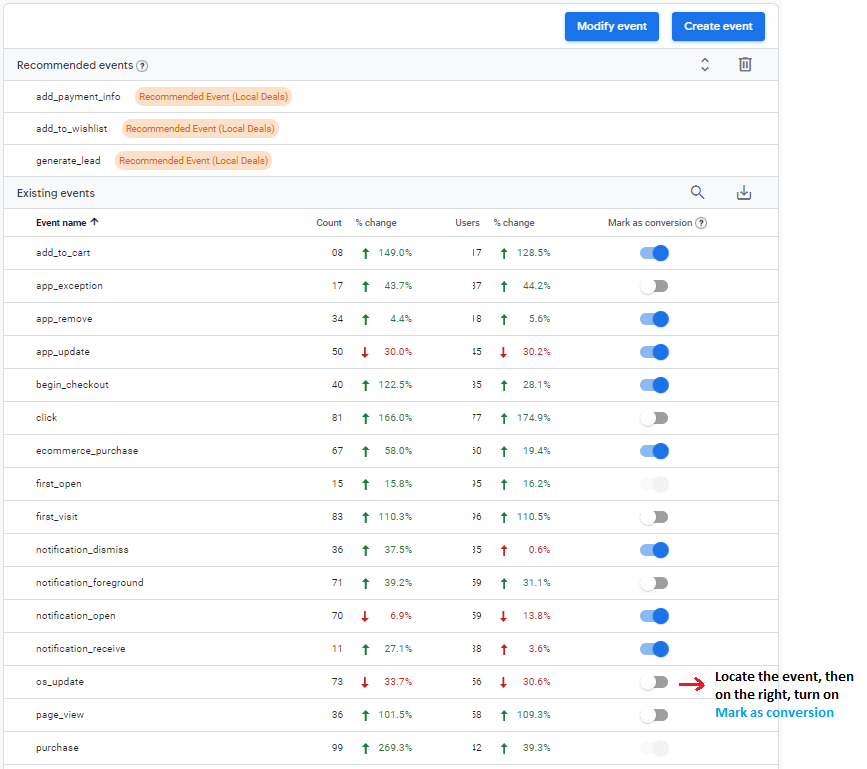Turn on conversion for os_update
Image resolution: width=867 pixels, height=769 pixels.
654,682
